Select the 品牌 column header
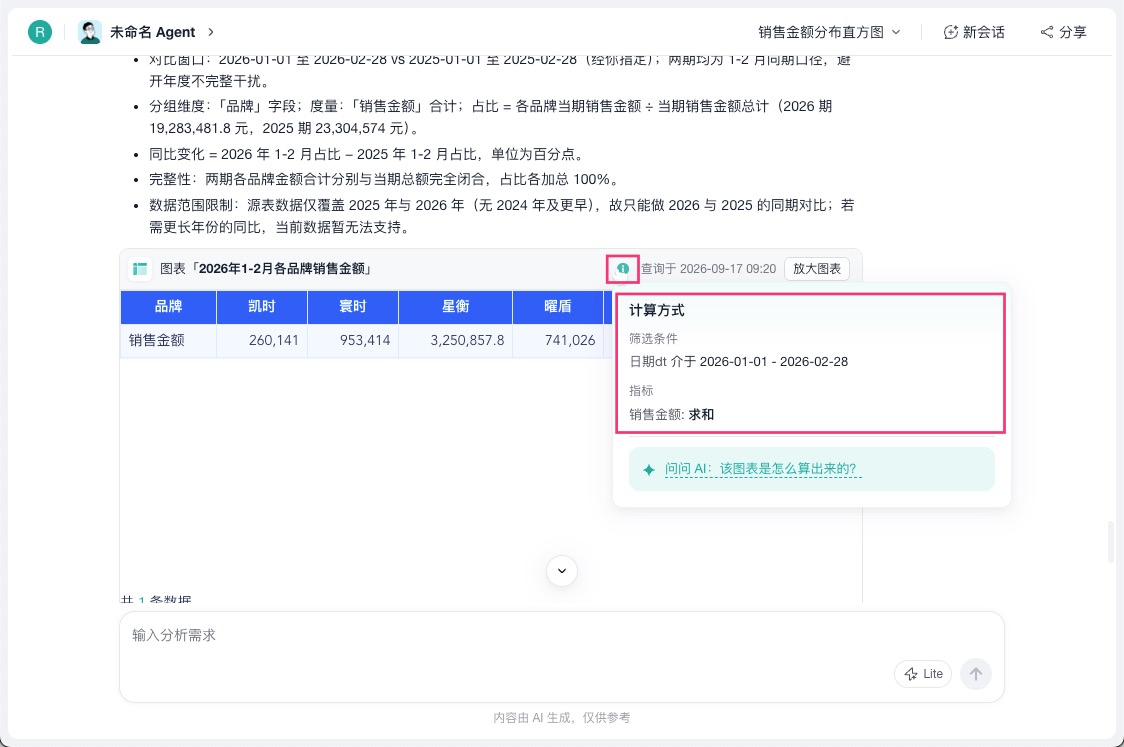This screenshot has height=747, width=1124. point(168,307)
